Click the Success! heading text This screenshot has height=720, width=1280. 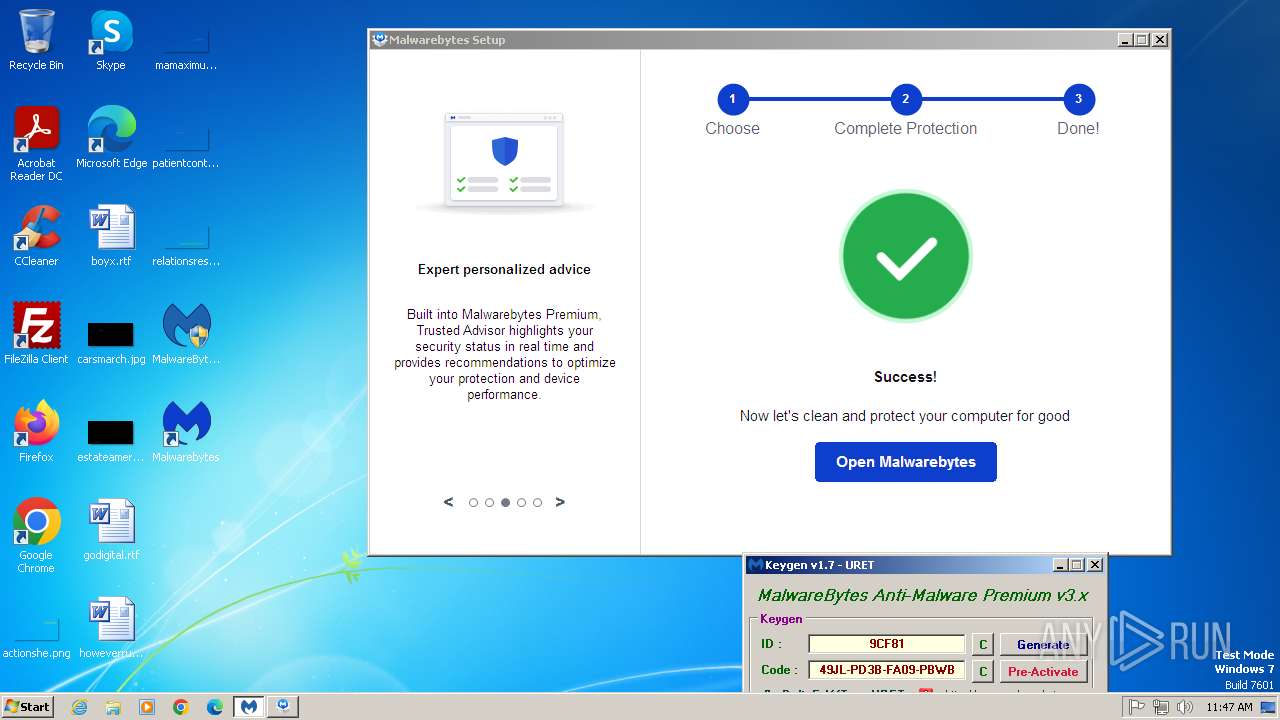905,377
